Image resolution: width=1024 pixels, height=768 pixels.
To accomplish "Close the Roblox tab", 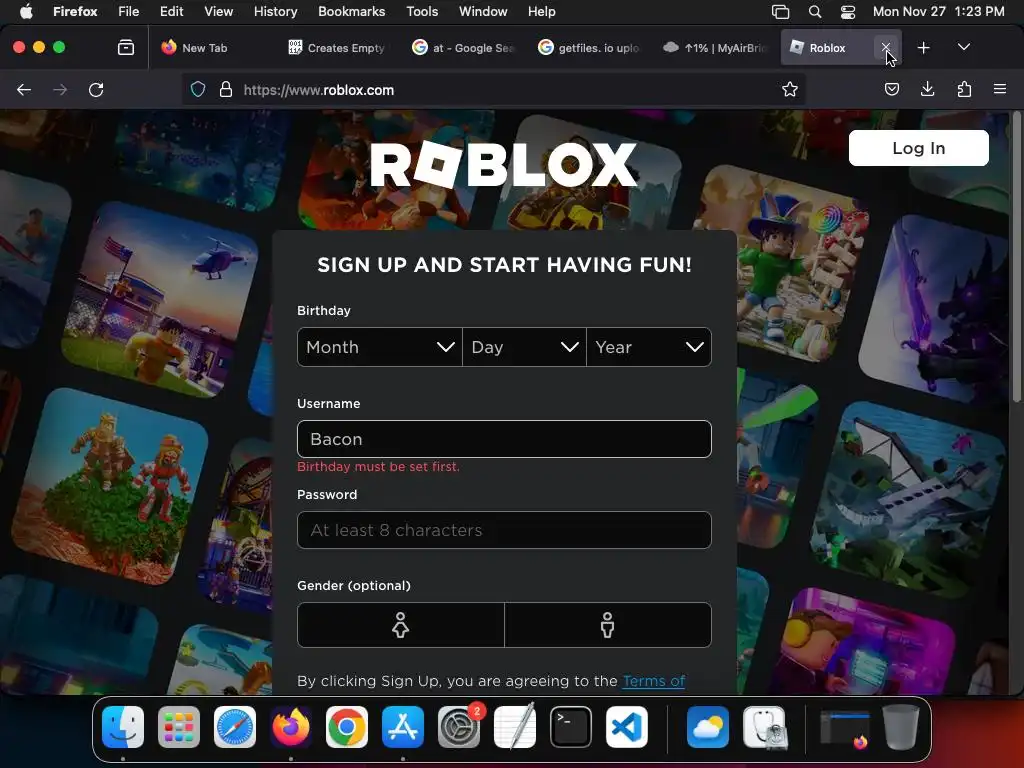I will pos(886,48).
